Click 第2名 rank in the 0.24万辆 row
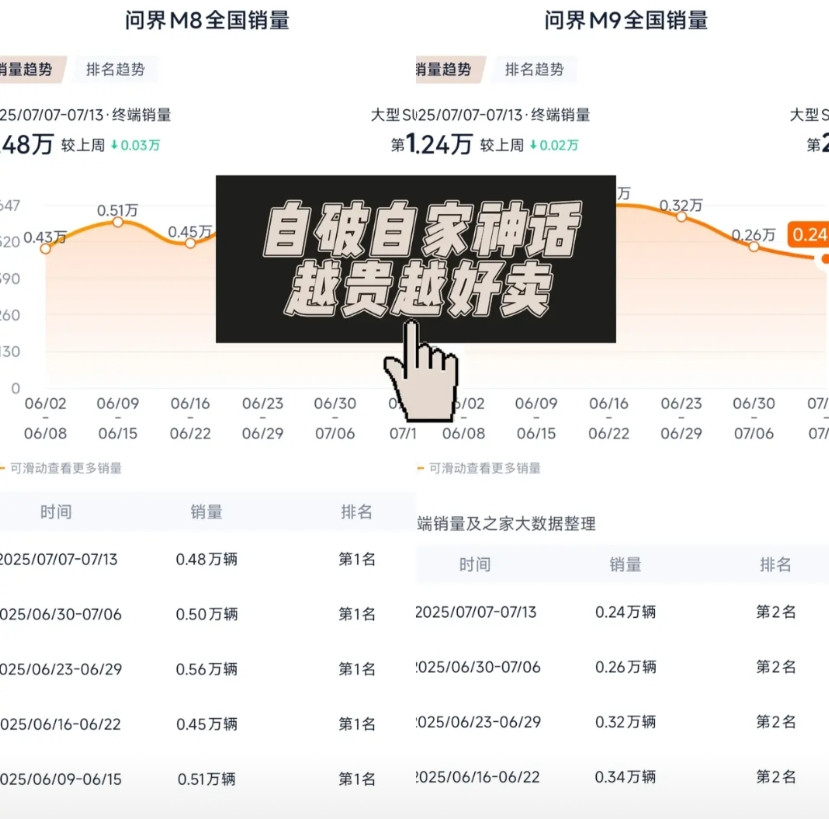Viewport: 829px width, 819px height. [776, 612]
